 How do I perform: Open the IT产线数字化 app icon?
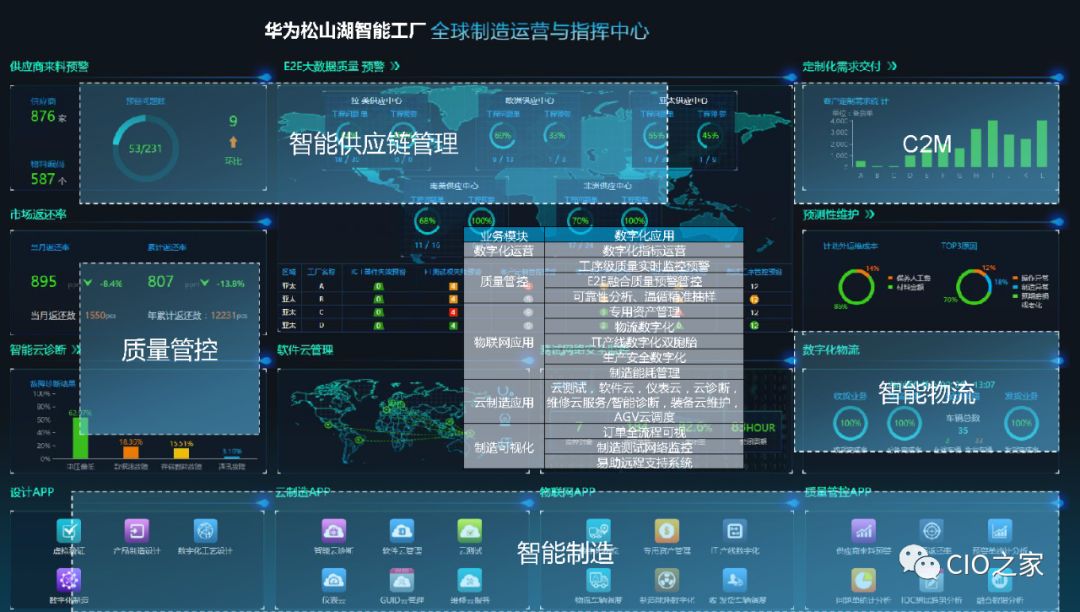(x=734, y=531)
